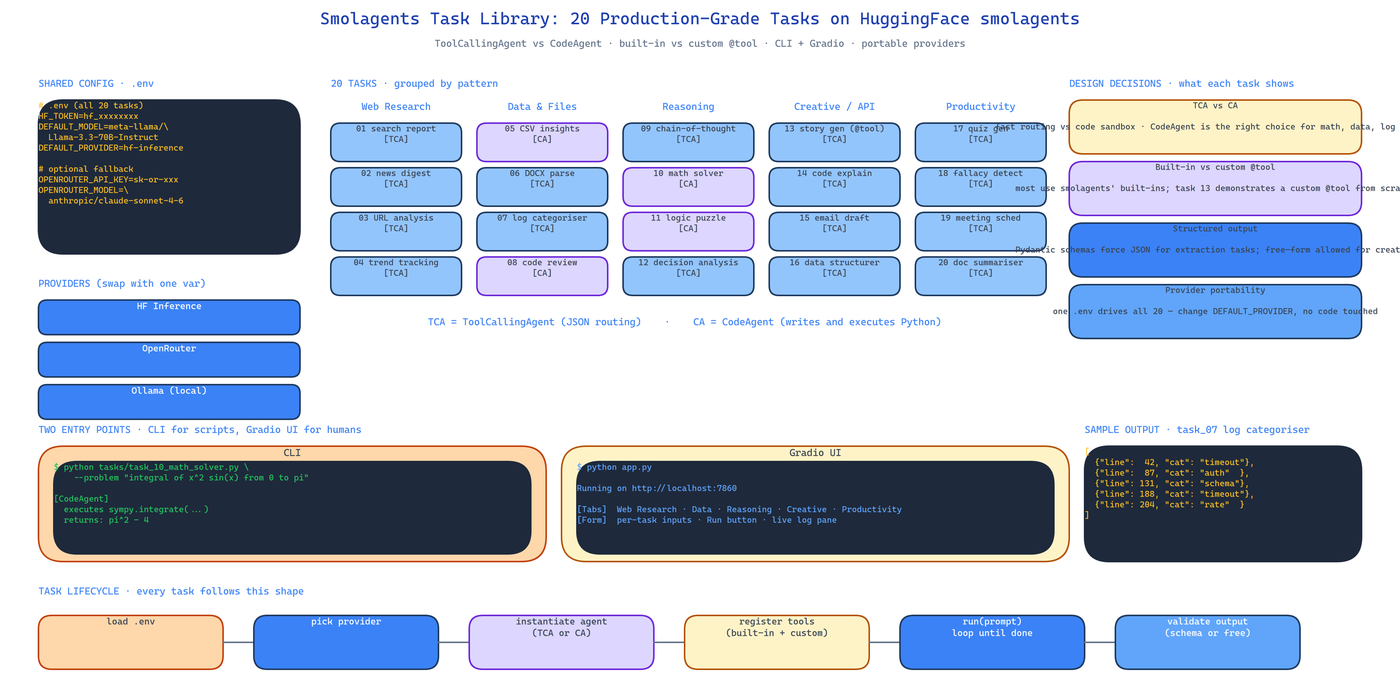The width and height of the screenshot is (1400, 677).
Task: Select the 05 CSV insights card
Action: point(542,142)
